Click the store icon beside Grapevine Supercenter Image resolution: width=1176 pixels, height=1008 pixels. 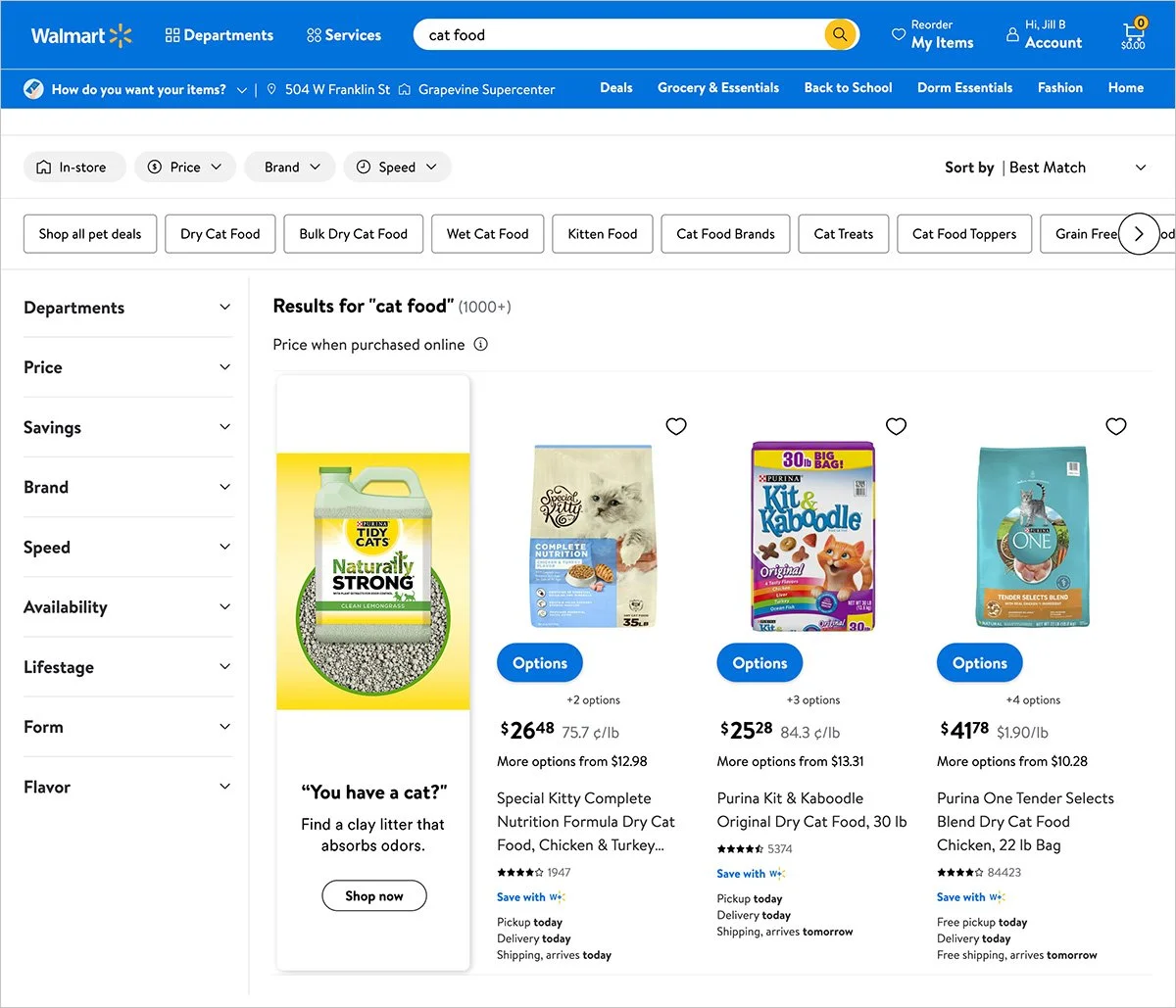pyautogui.click(x=404, y=89)
